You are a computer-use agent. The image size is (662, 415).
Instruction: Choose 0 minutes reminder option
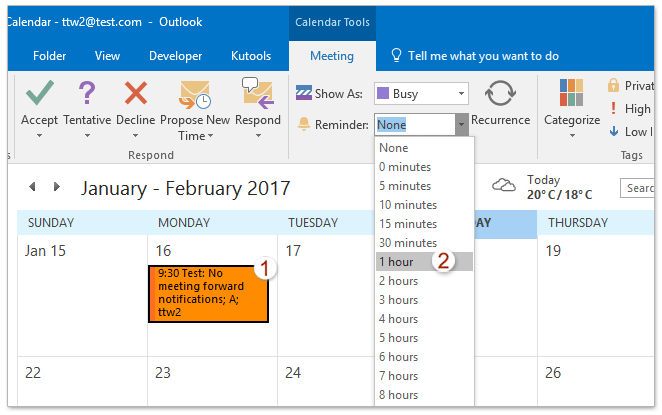click(x=424, y=167)
